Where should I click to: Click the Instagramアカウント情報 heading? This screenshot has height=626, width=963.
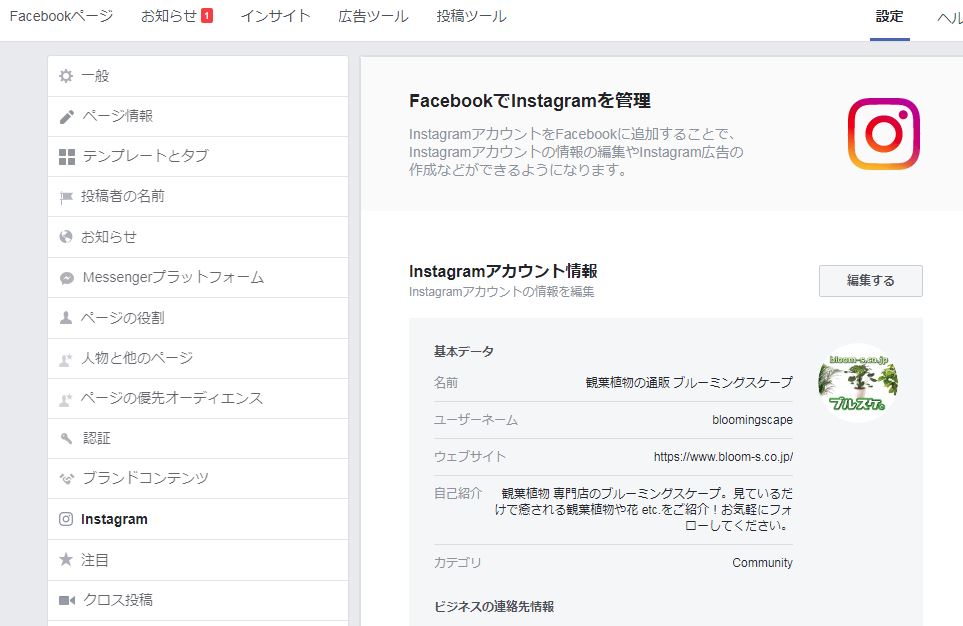503,271
